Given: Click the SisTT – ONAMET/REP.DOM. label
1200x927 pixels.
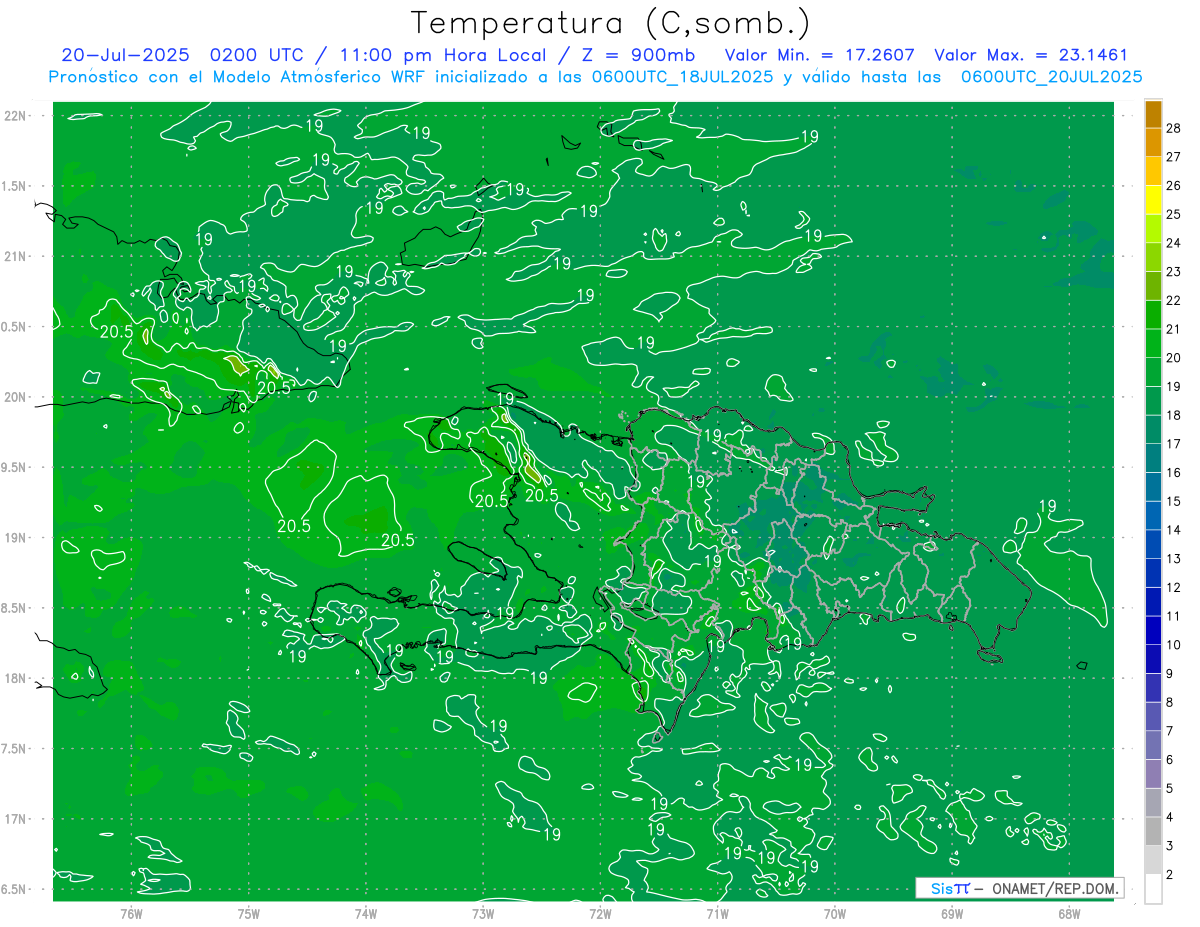Looking at the screenshot, I should click(x=1020, y=888).
